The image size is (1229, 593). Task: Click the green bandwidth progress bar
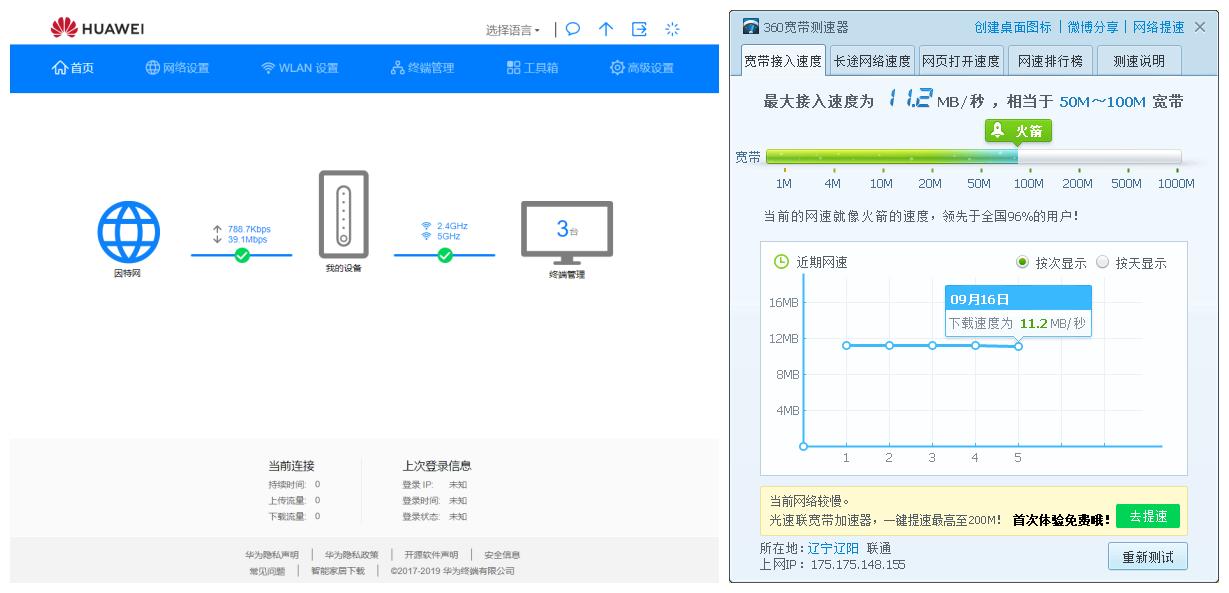[x=892, y=157]
